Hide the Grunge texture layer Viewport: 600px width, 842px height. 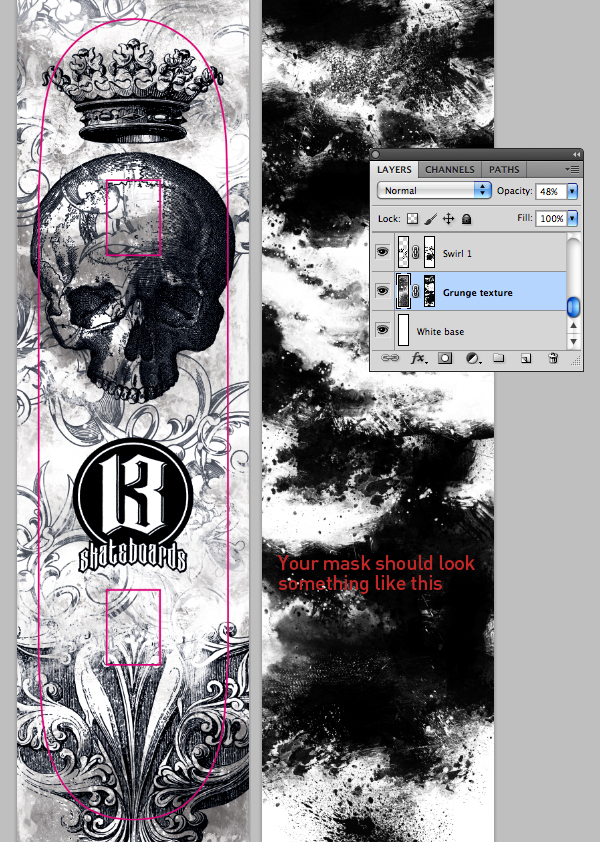(382, 291)
